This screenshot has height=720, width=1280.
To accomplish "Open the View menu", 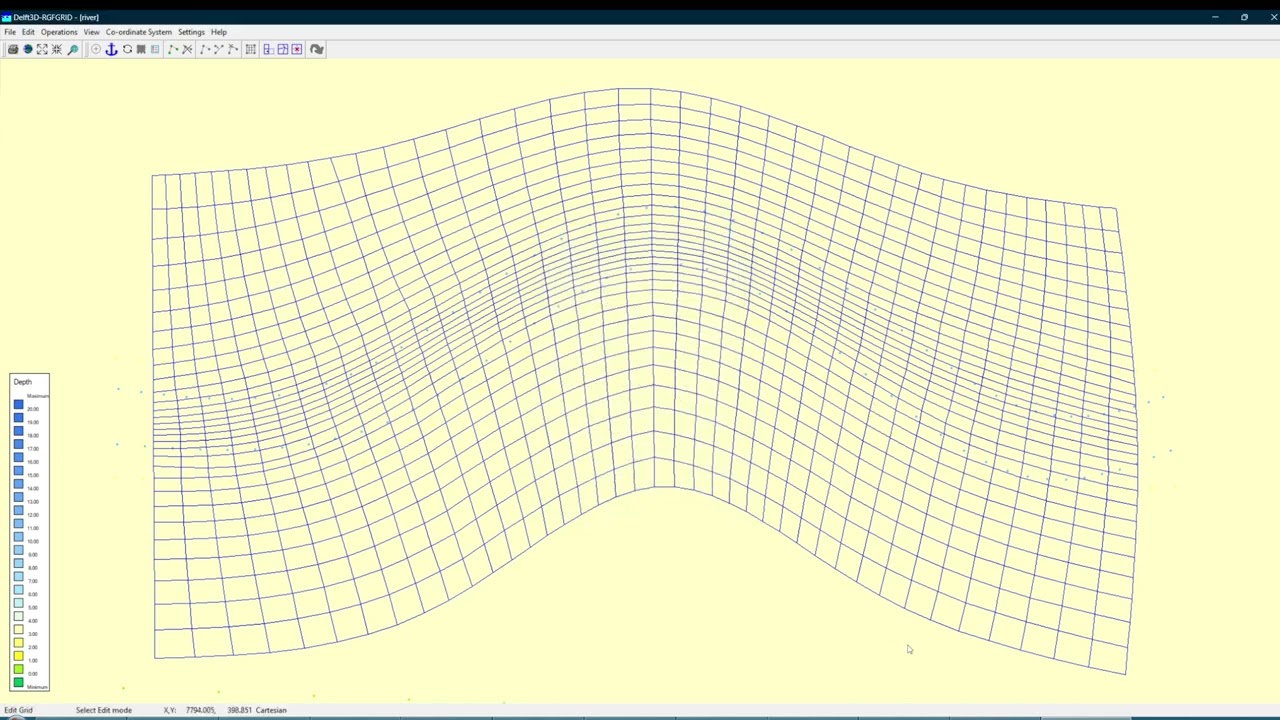I will coord(91,32).
